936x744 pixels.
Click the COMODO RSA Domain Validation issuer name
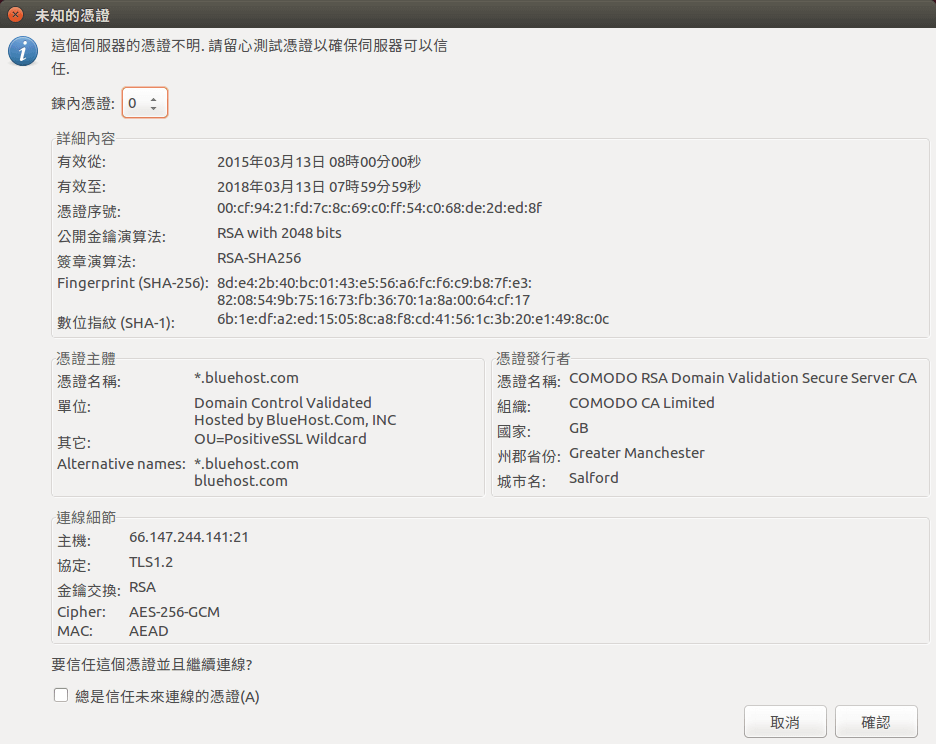pyautogui.click(x=742, y=378)
